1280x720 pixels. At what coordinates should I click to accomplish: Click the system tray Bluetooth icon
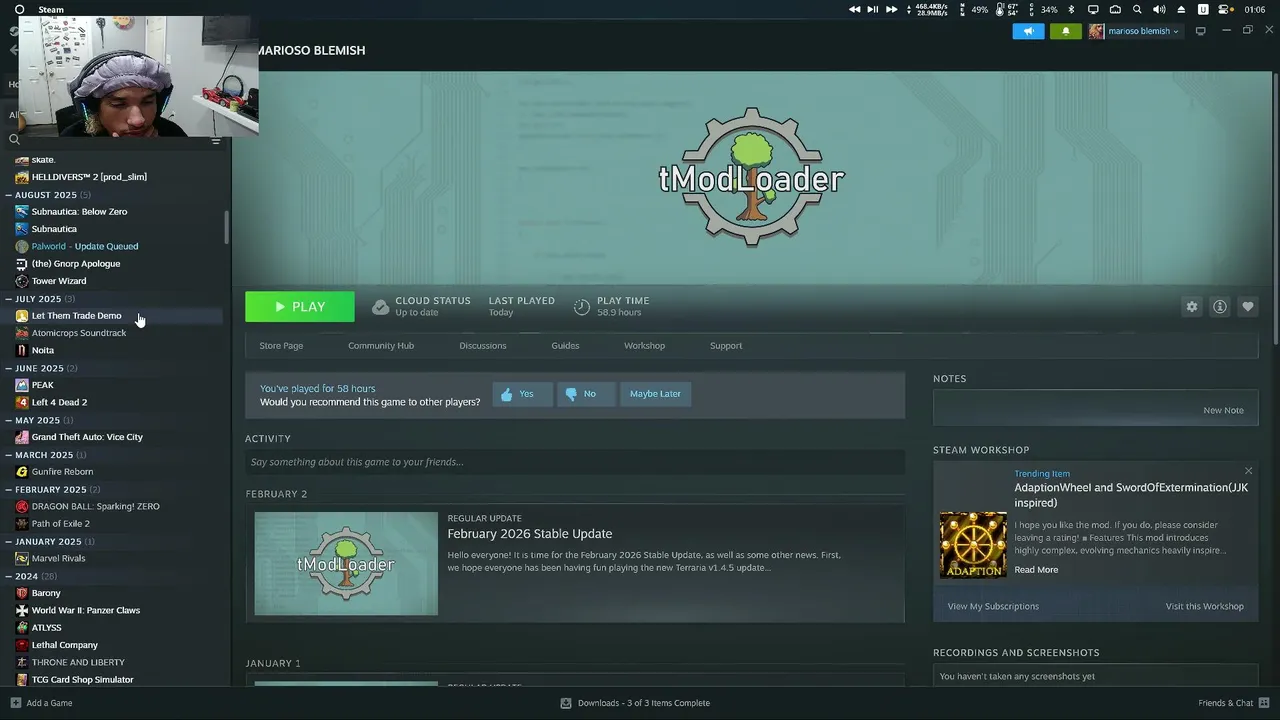(x=1071, y=9)
